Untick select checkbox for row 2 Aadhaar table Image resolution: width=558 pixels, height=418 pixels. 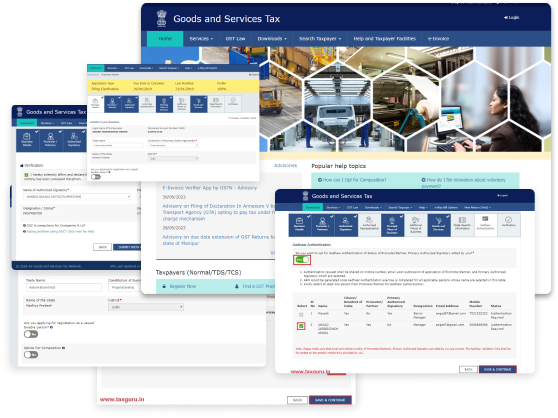coord(301,326)
